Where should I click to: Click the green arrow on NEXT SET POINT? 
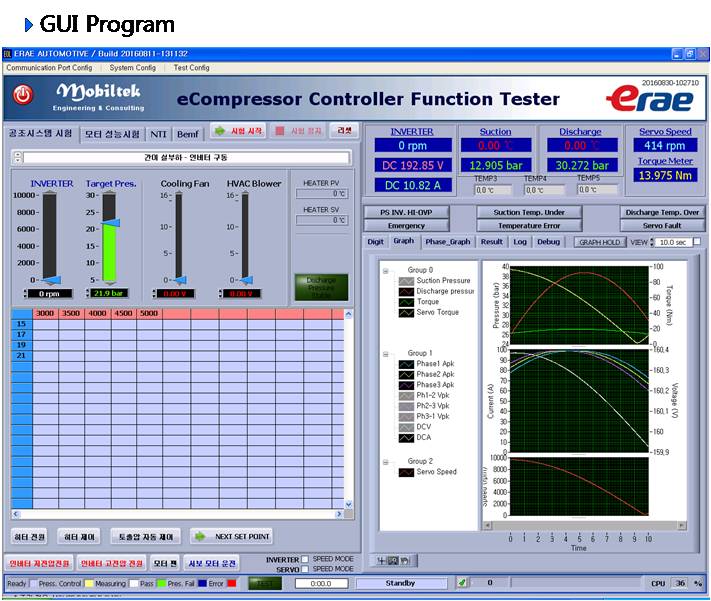(200, 537)
